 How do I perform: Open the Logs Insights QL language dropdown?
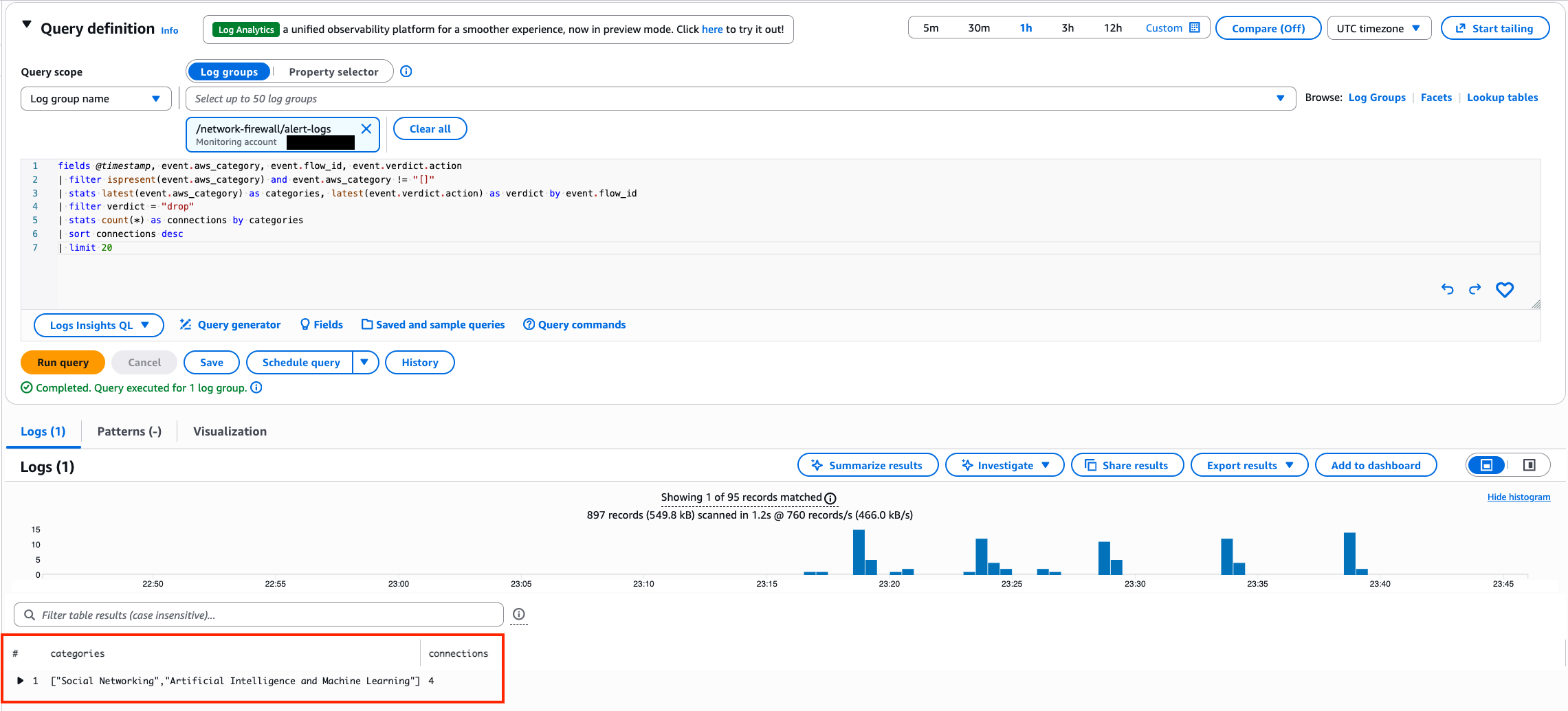point(99,325)
